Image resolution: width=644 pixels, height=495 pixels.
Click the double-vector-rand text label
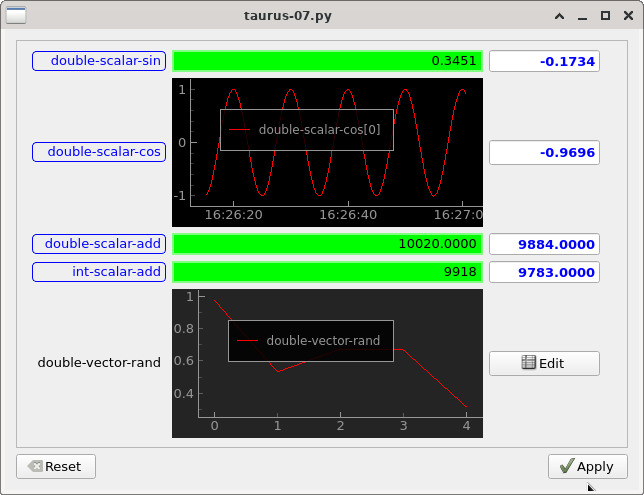[x=99, y=363]
